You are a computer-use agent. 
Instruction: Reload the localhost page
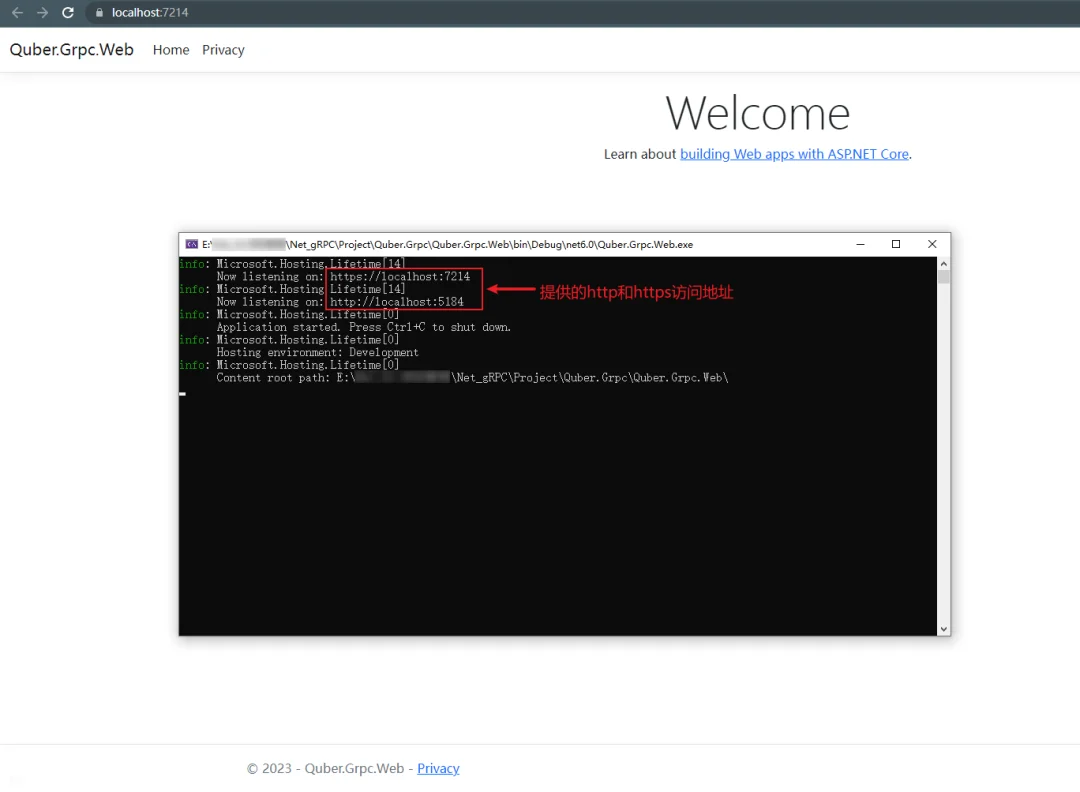pyautogui.click(x=68, y=12)
